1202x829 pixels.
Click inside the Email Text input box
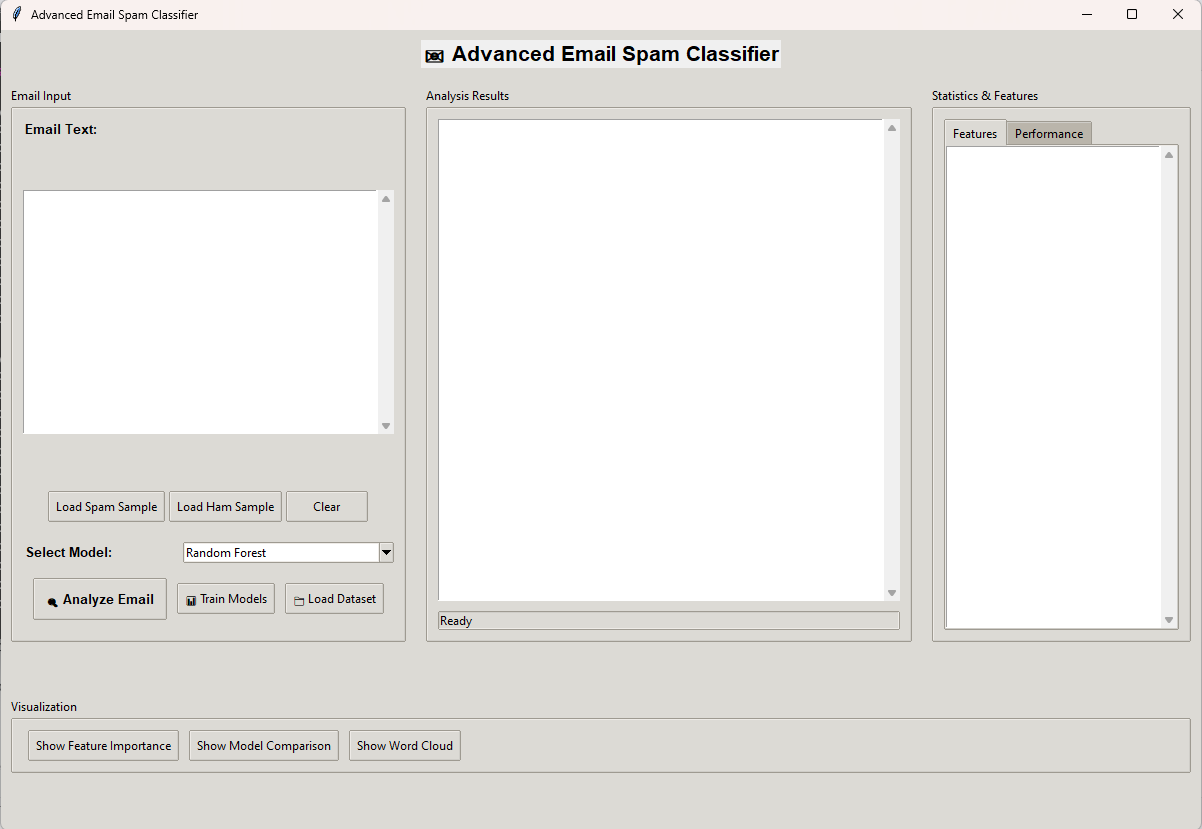(x=200, y=312)
